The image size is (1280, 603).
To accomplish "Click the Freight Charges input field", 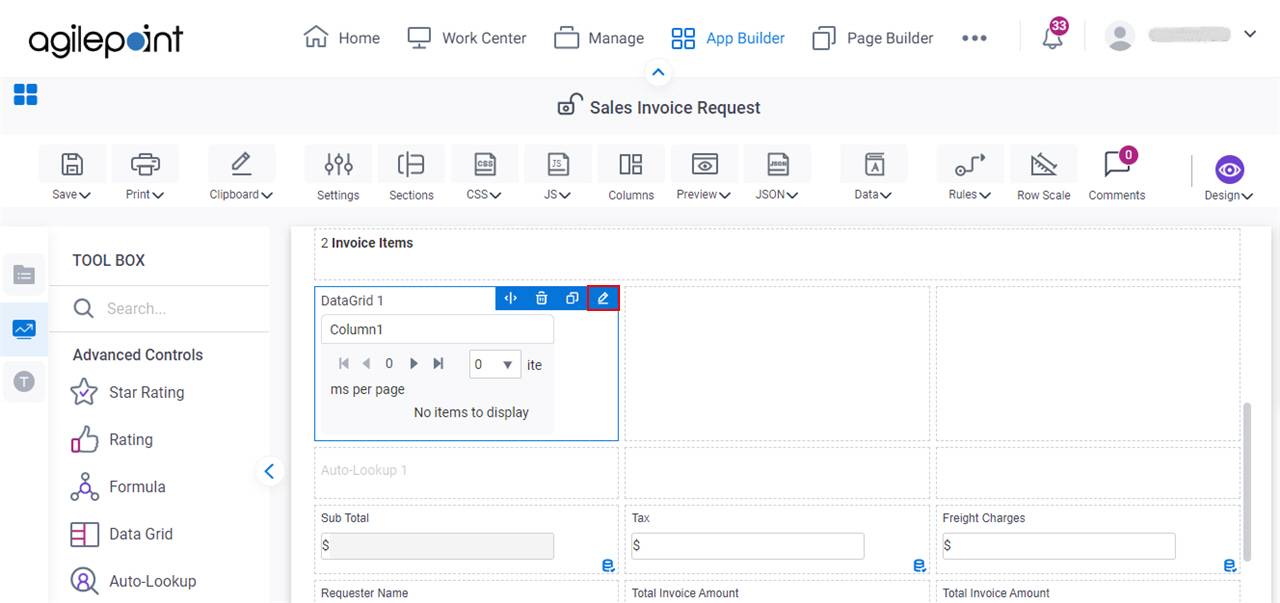I will tap(1059, 545).
